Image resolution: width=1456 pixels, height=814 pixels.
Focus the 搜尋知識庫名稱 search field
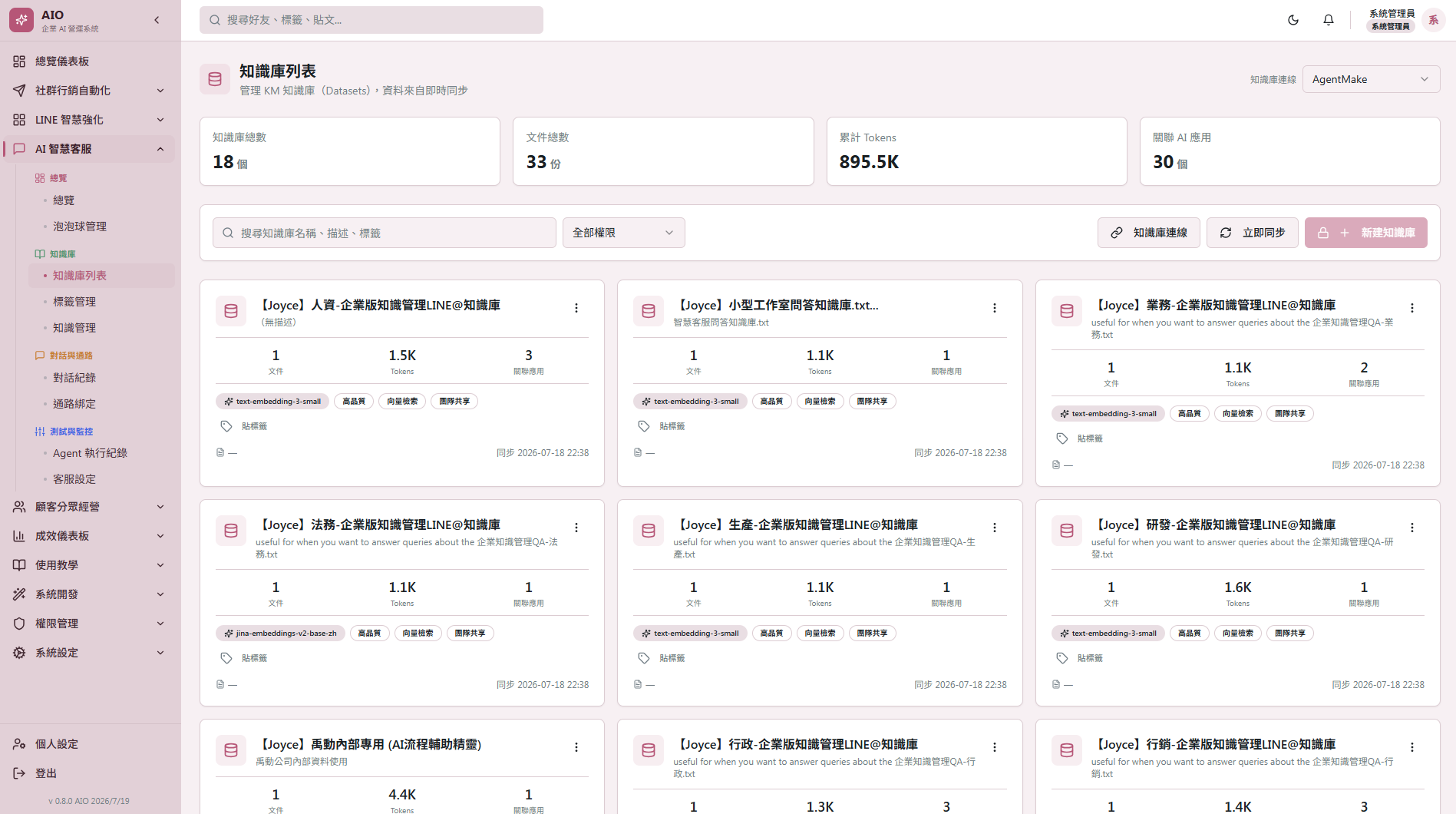point(385,233)
